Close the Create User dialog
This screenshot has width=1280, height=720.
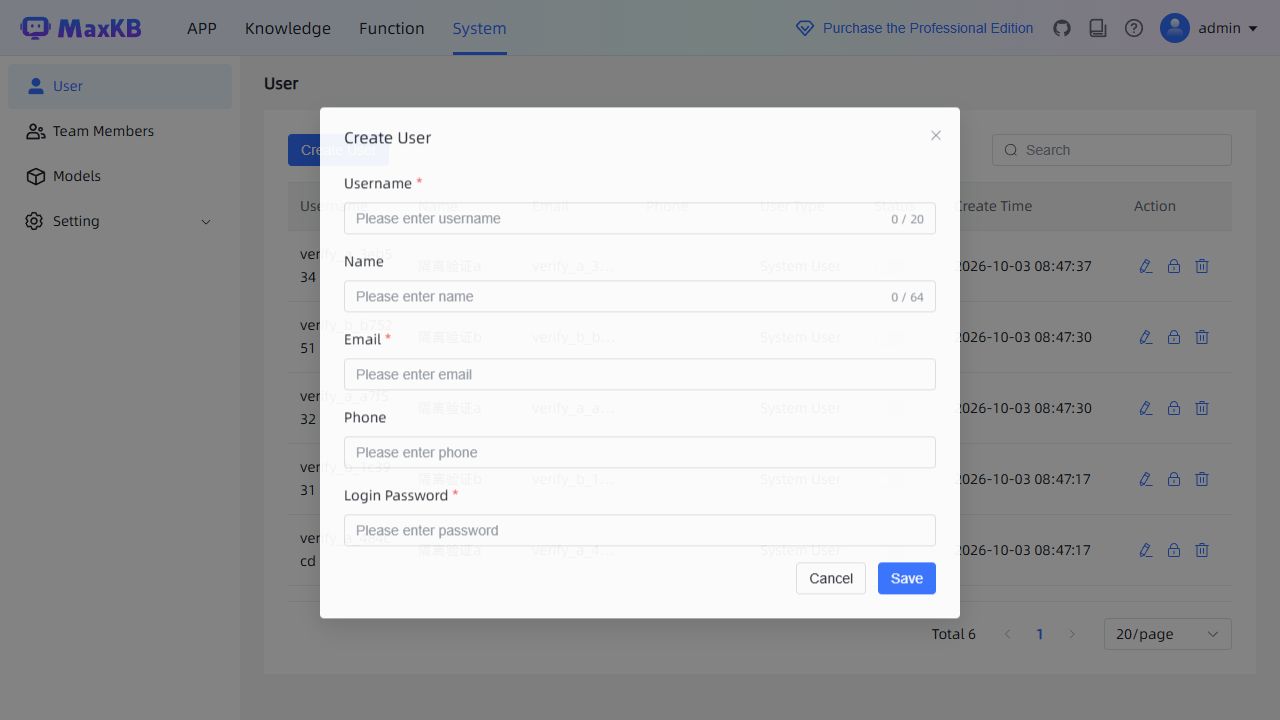(x=936, y=136)
